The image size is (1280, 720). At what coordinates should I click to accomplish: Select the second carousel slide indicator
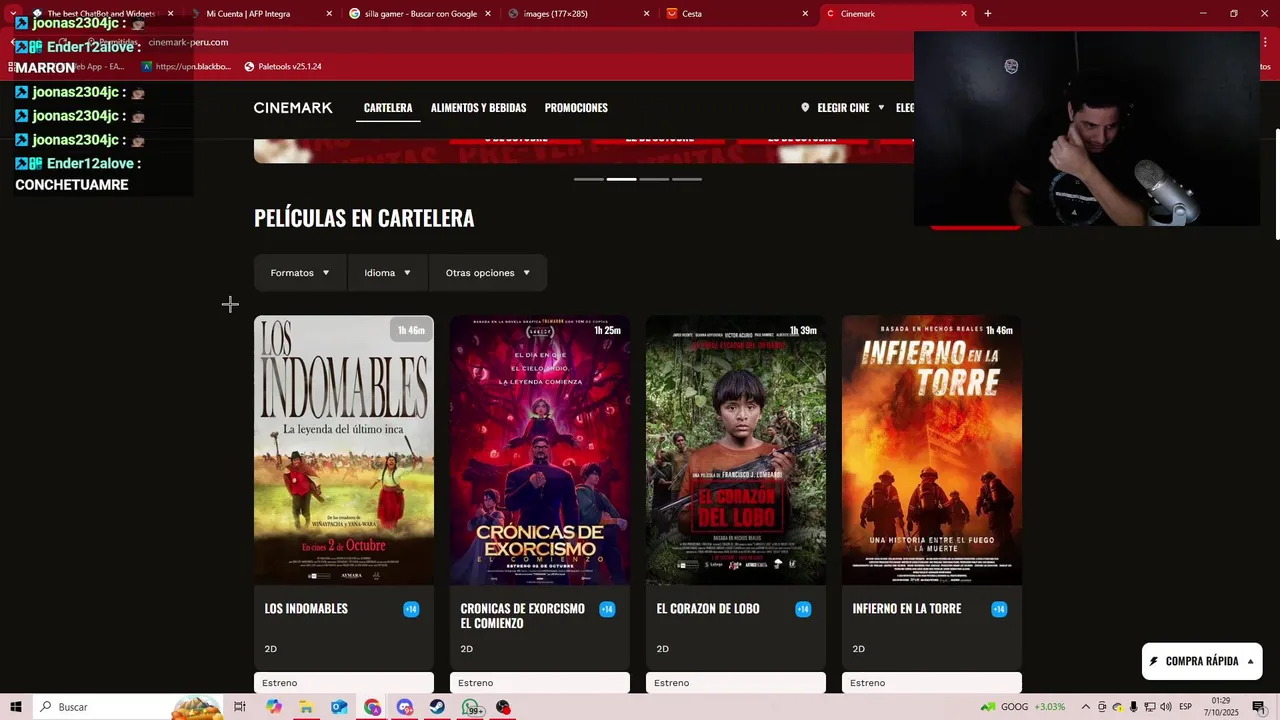(x=622, y=179)
